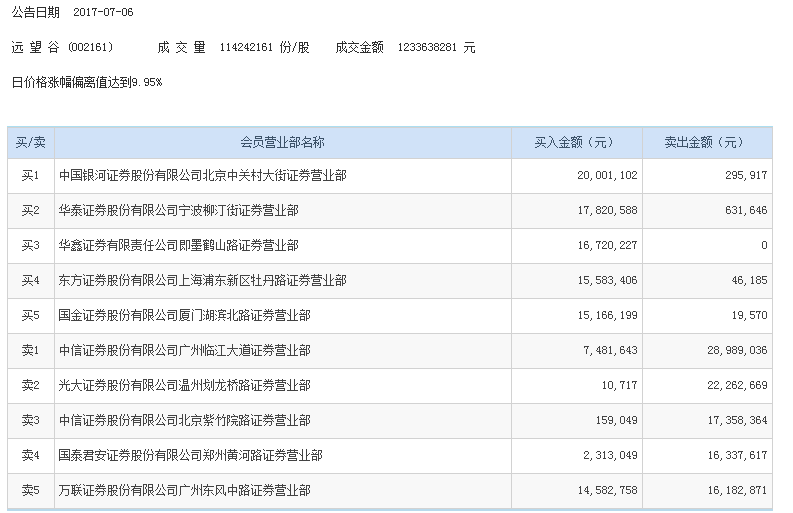Select the 卖1 row label
Screen dimensions: 793x513
coord(30,351)
